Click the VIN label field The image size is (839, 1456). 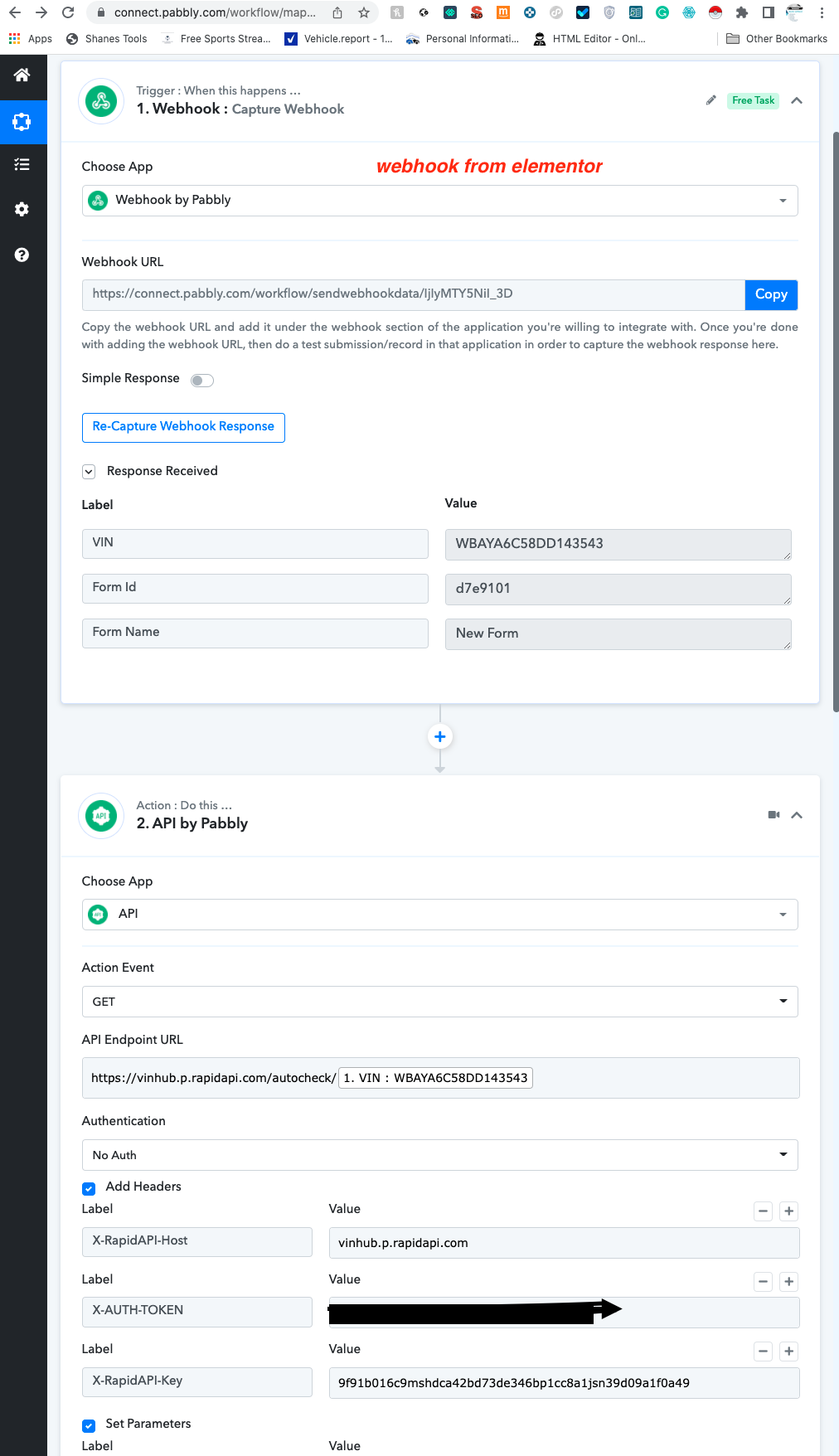point(255,543)
